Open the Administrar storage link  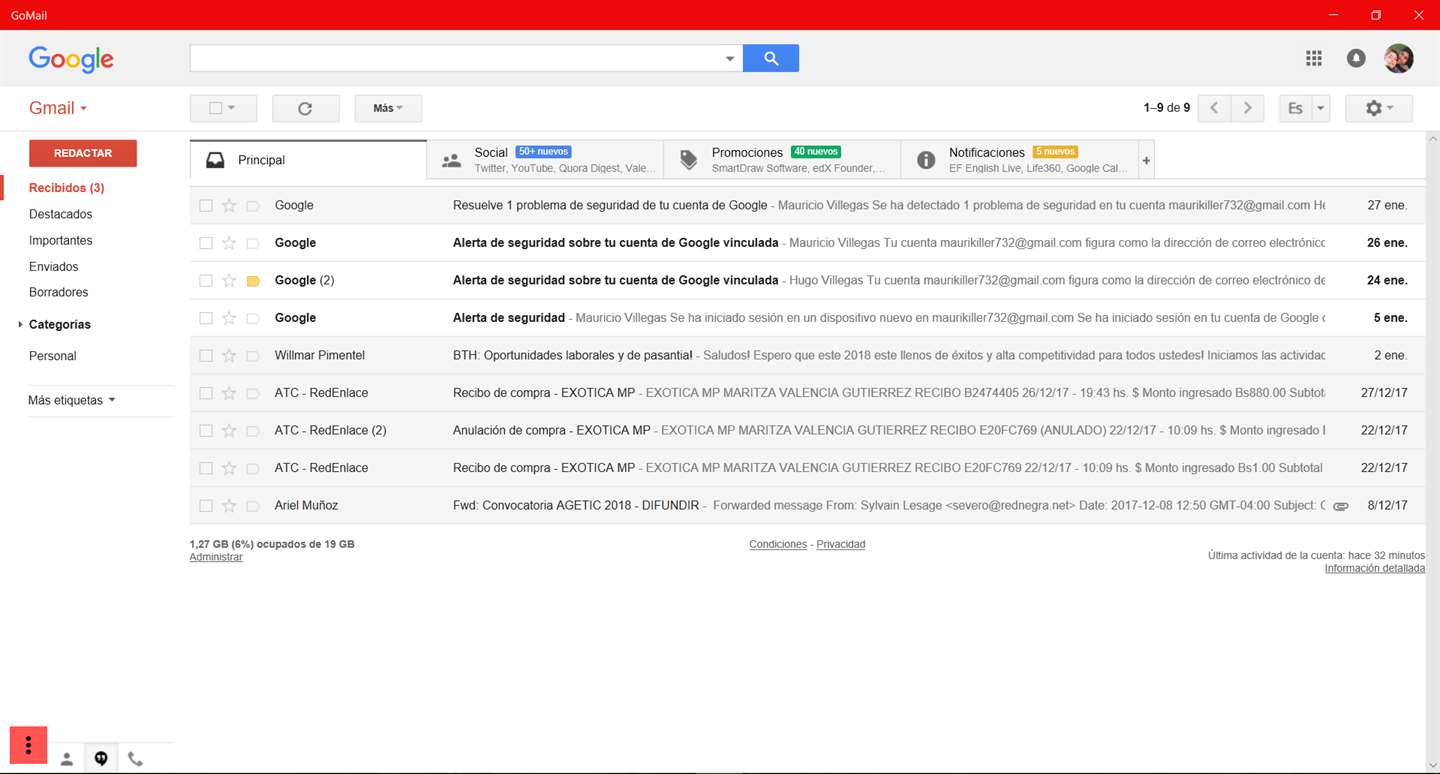pos(216,557)
